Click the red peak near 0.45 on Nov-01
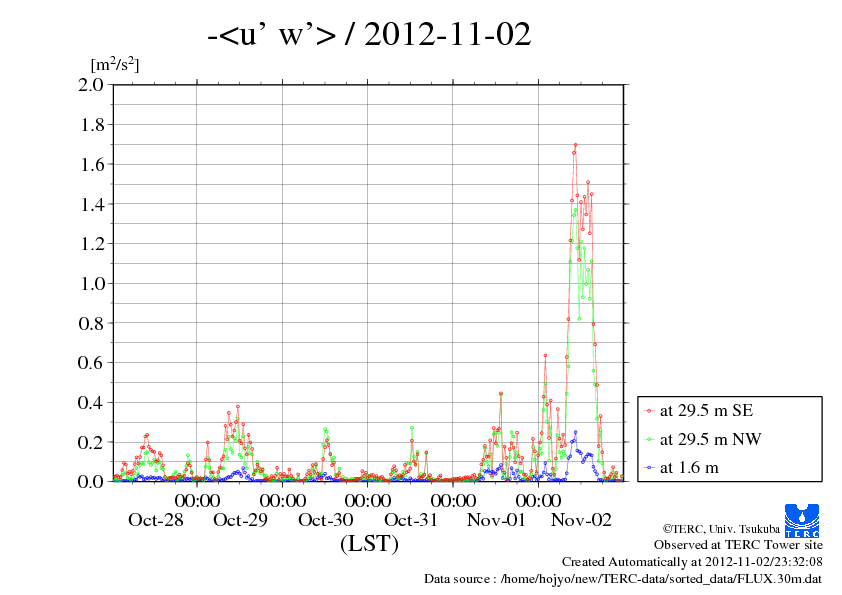This screenshot has height=595, width=842. [500, 394]
